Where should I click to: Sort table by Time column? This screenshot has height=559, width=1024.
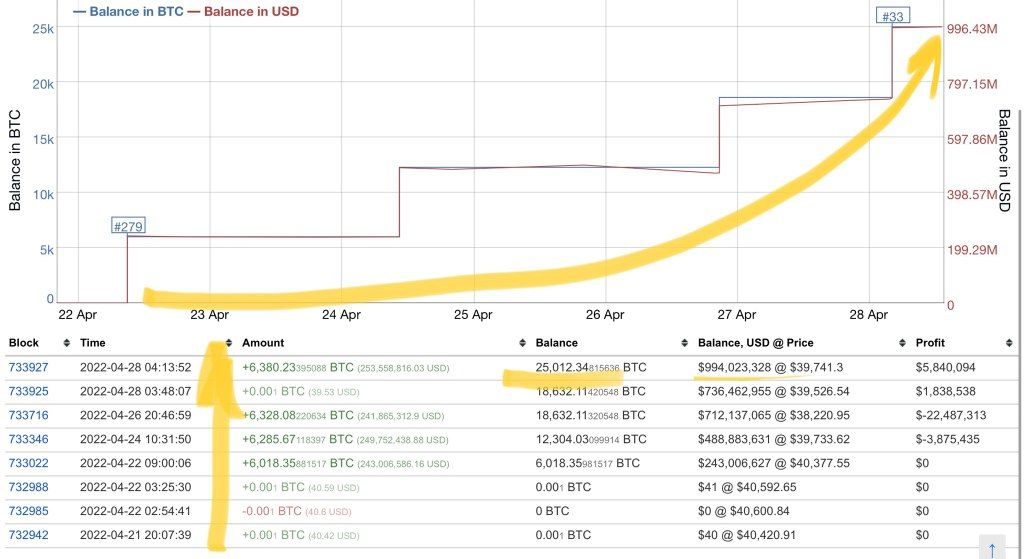93,343
